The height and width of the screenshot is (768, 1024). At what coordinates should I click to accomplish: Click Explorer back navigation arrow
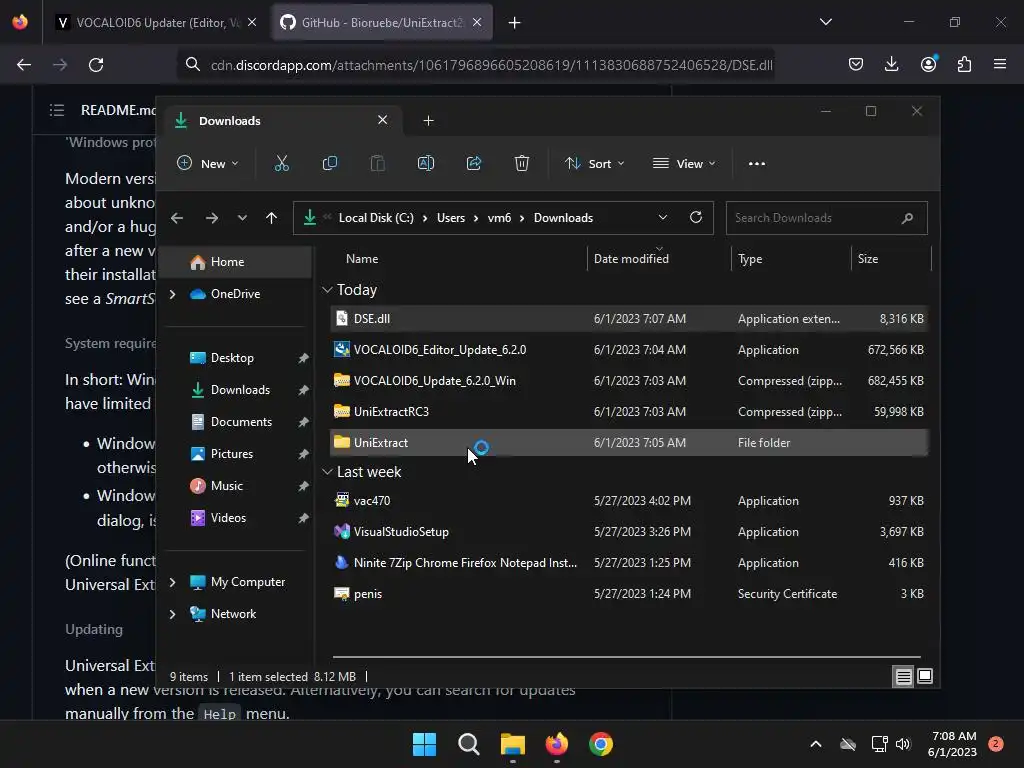[177, 218]
